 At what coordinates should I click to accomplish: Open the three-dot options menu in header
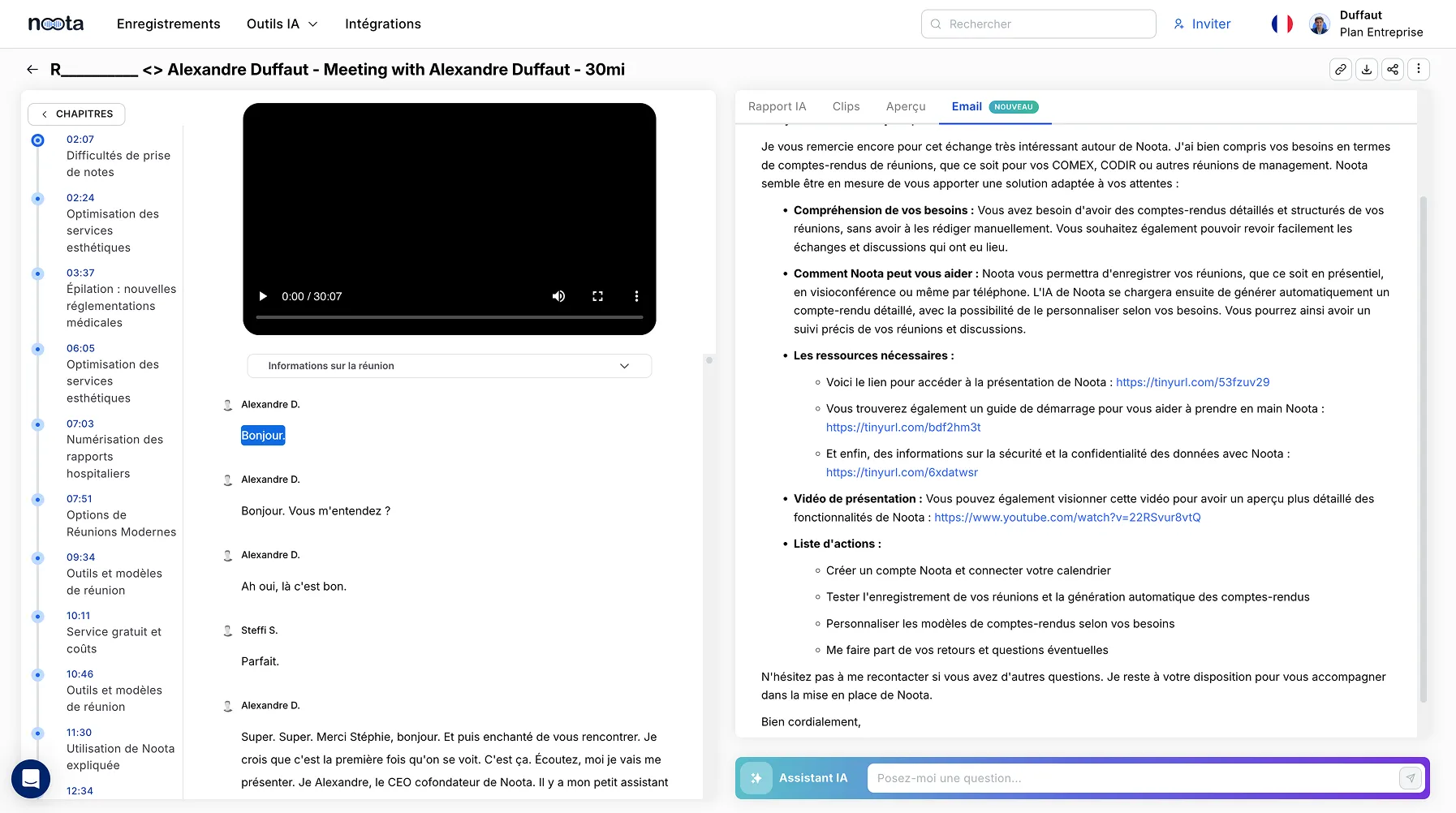[x=1419, y=70]
